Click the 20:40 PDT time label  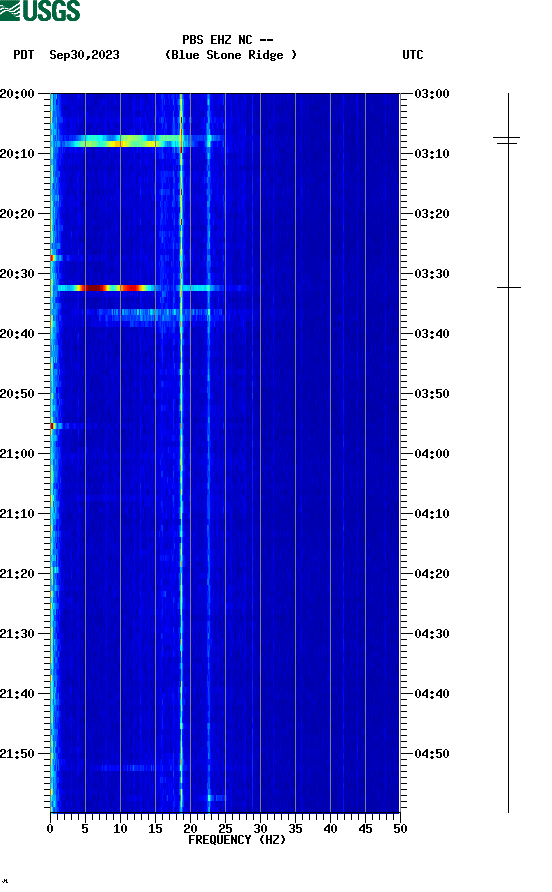point(18,333)
